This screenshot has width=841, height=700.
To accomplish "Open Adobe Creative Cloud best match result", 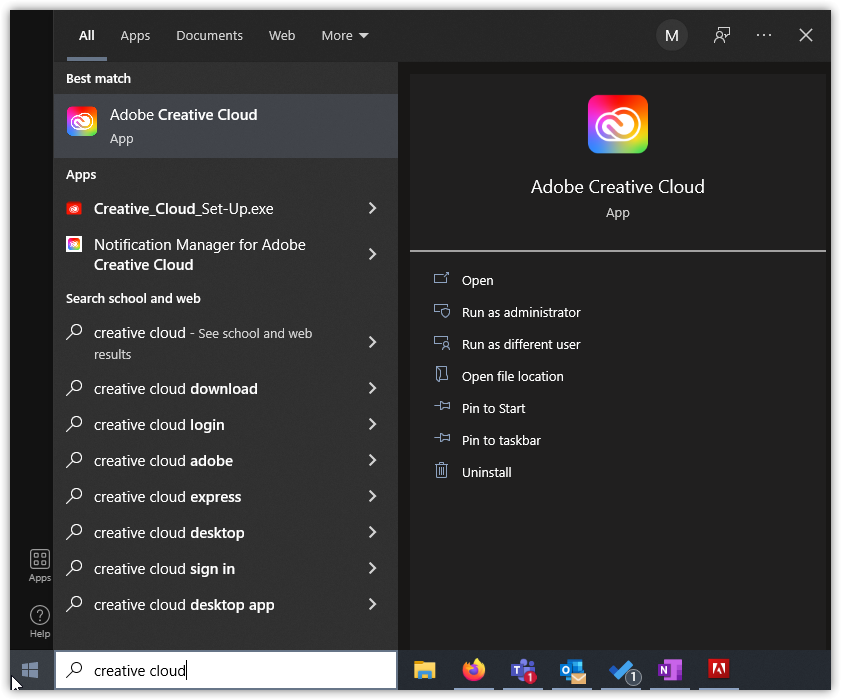I will (226, 126).
